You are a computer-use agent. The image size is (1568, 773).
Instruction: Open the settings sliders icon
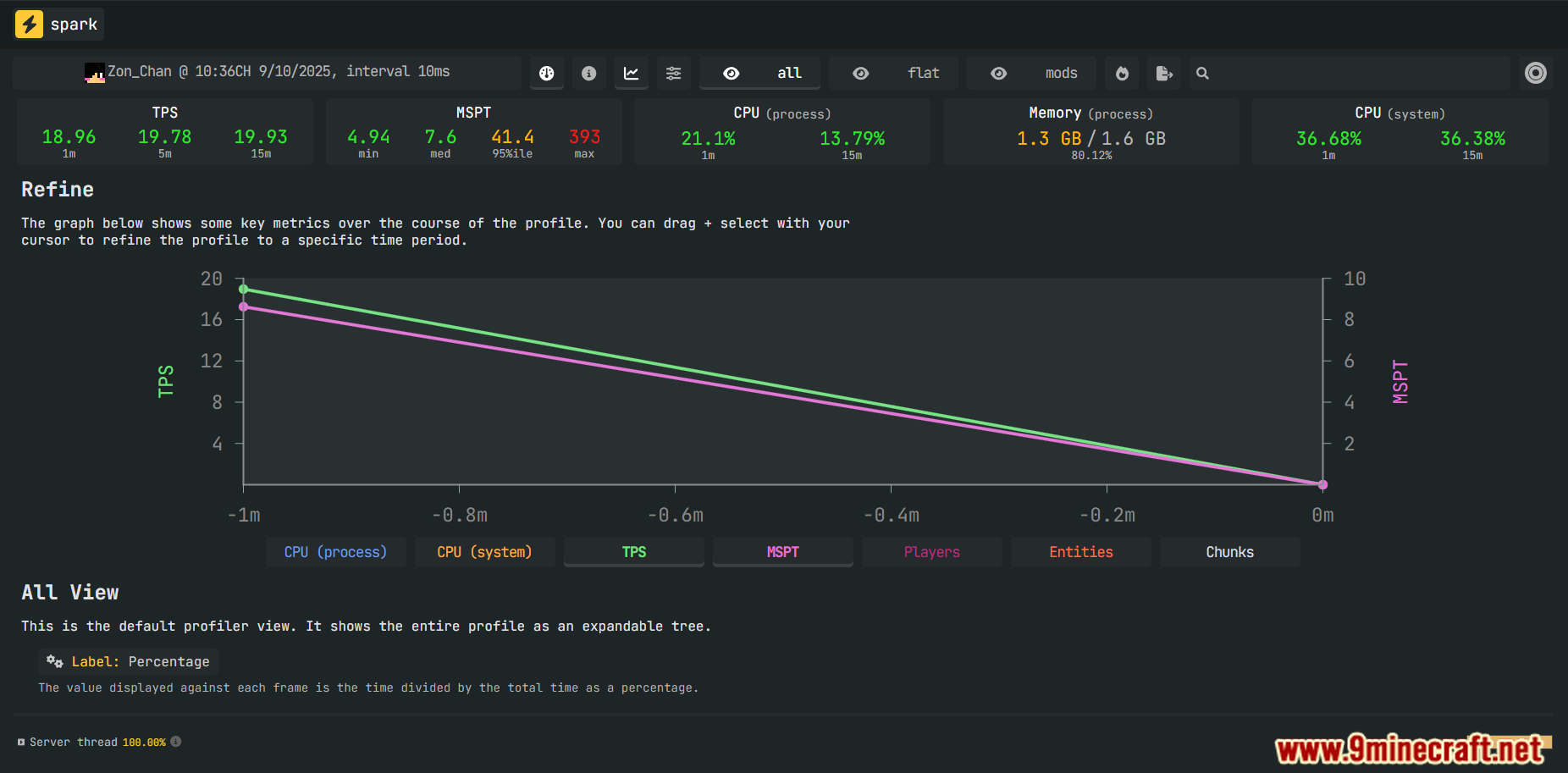tap(674, 74)
